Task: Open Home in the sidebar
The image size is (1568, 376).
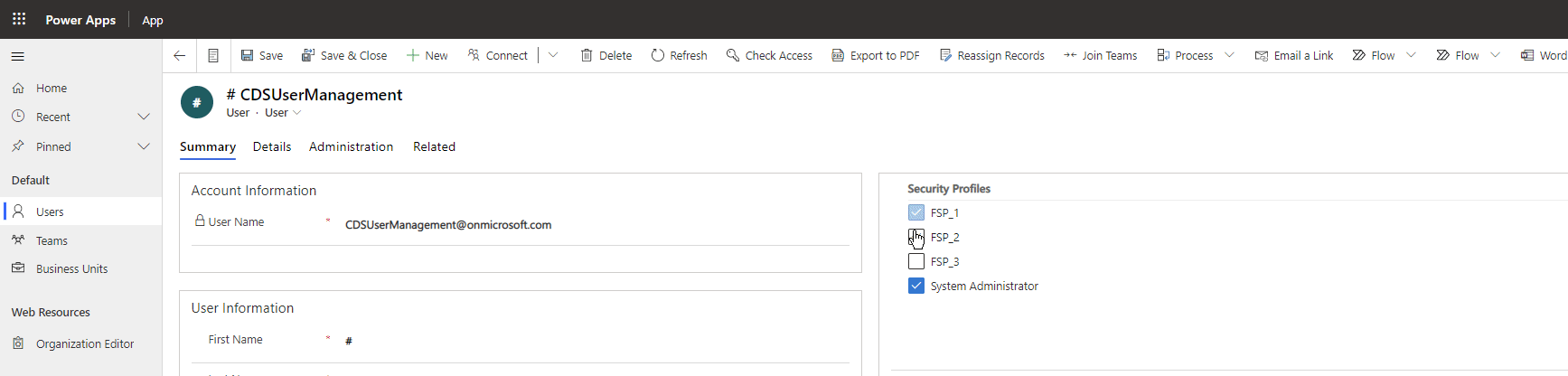Action: pos(81,88)
